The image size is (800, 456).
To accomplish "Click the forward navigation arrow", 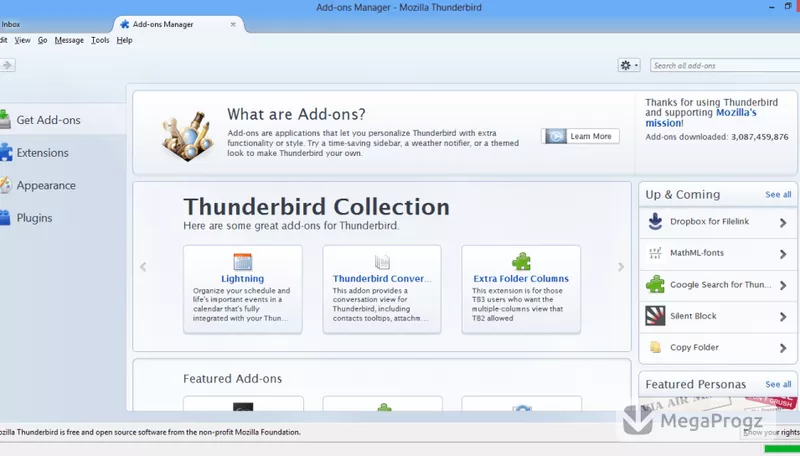I will click(7, 65).
